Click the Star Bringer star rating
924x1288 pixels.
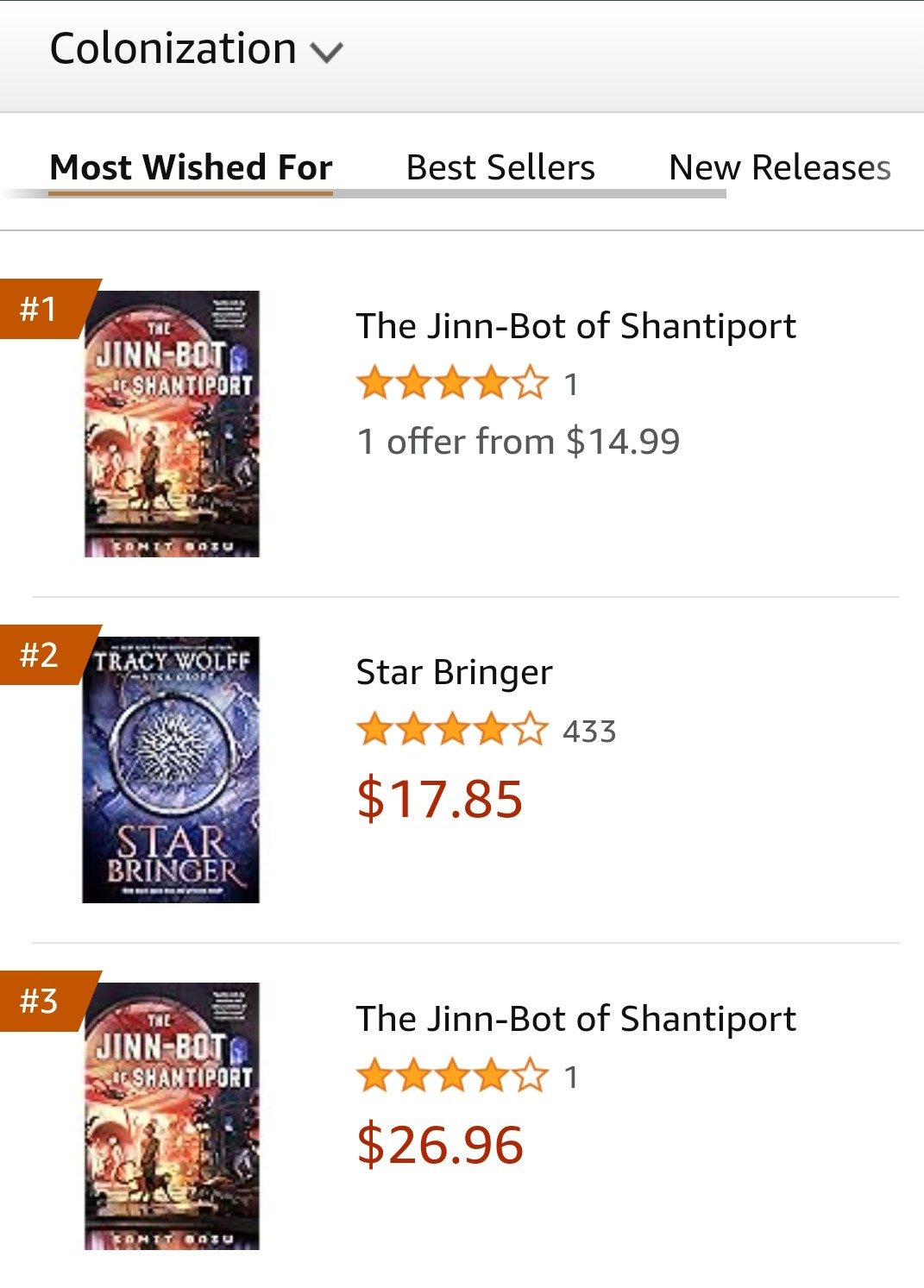[452, 730]
